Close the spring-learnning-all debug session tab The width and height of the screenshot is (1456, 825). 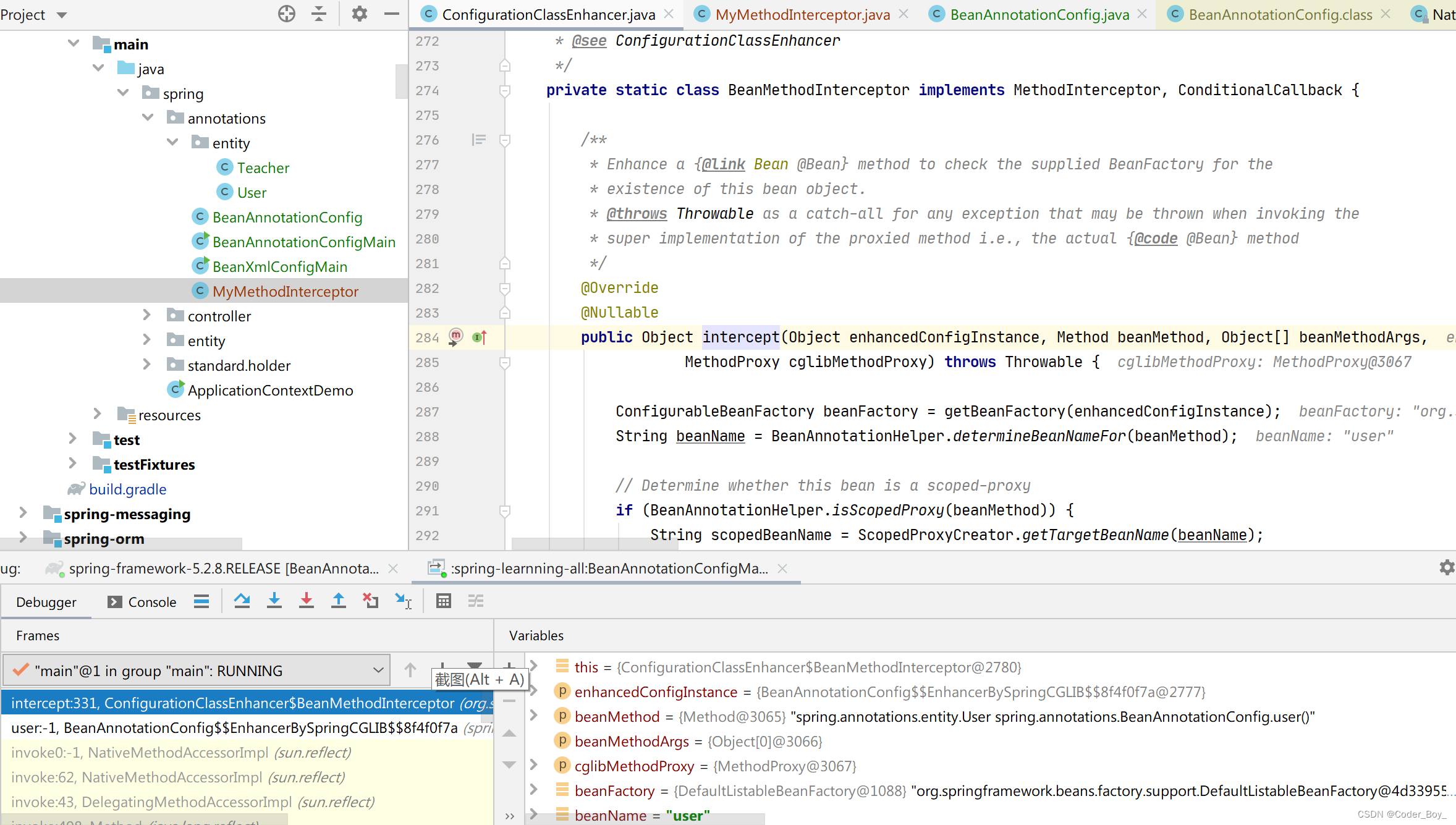[x=782, y=568]
